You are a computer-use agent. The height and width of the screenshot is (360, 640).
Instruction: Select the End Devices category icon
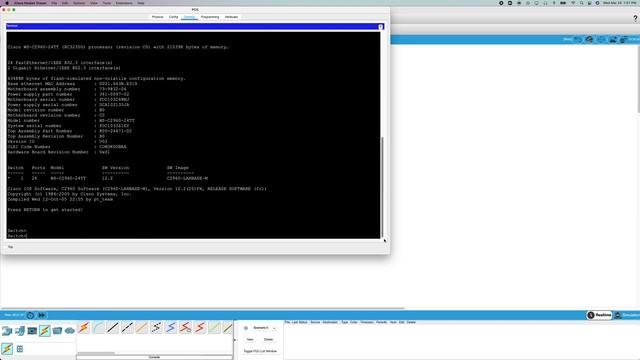[x=20, y=331]
